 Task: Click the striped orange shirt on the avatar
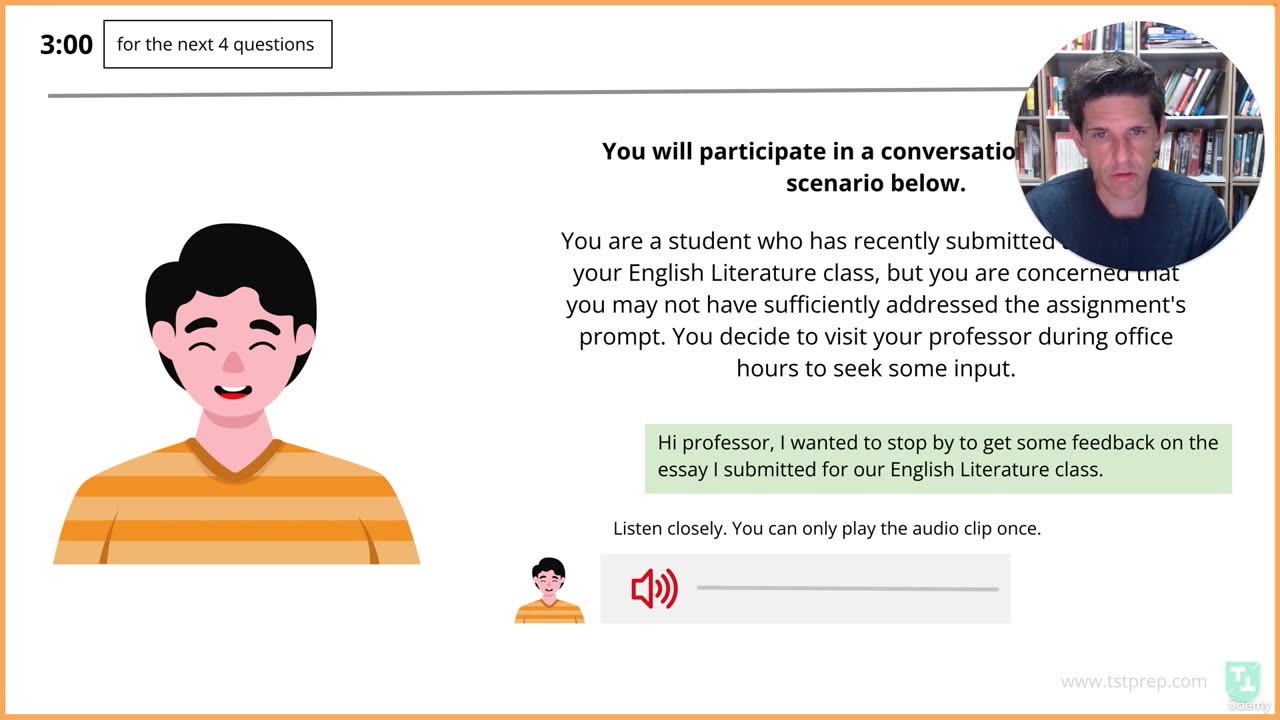[236, 503]
